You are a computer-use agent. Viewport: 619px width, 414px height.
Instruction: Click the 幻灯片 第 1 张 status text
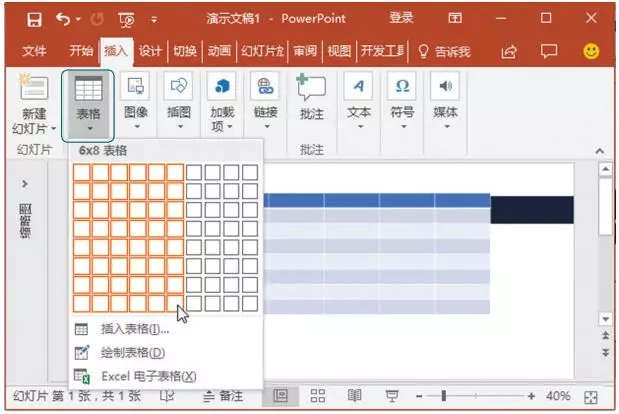(77, 396)
